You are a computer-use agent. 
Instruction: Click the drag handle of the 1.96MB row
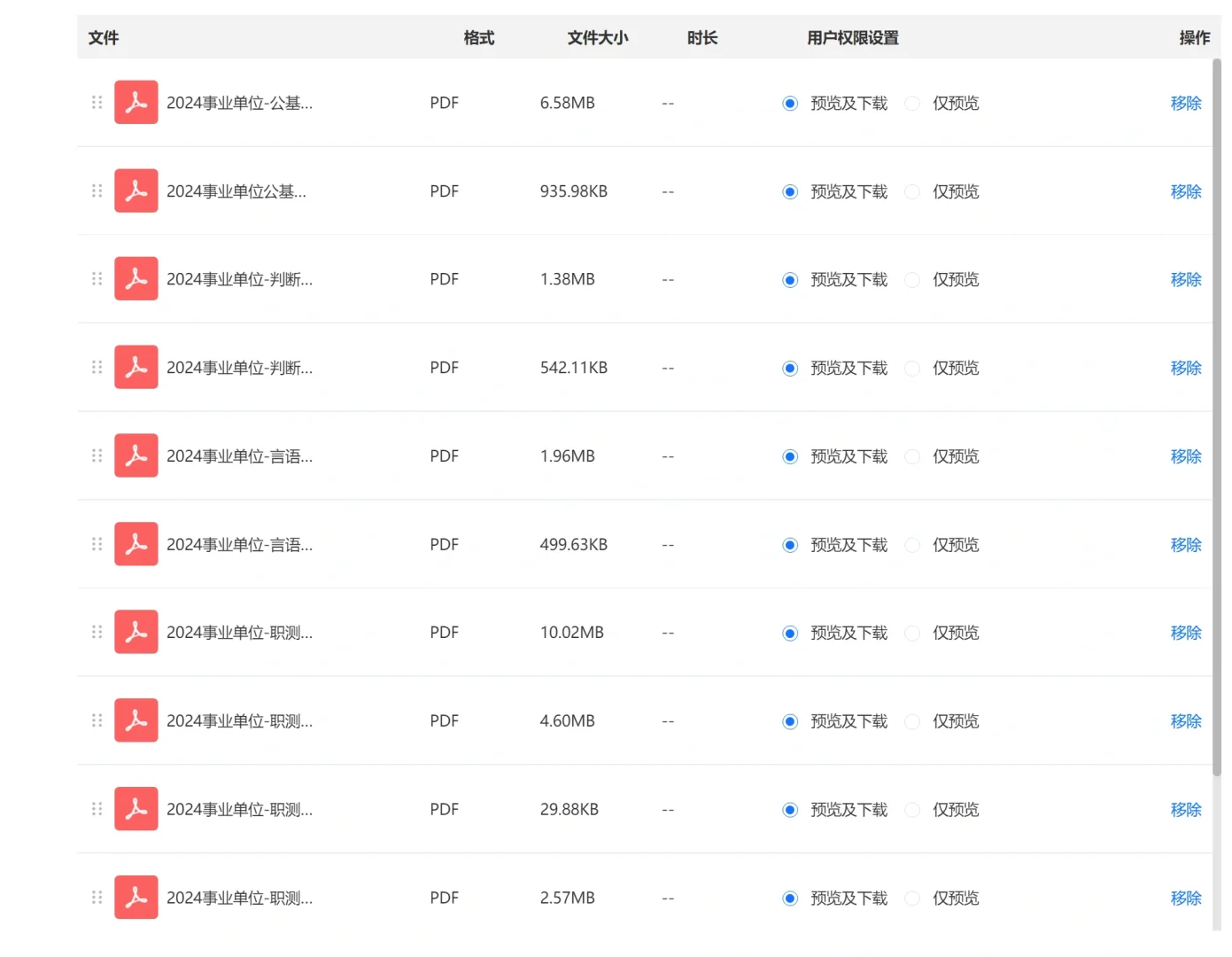(x=97, y=456)
